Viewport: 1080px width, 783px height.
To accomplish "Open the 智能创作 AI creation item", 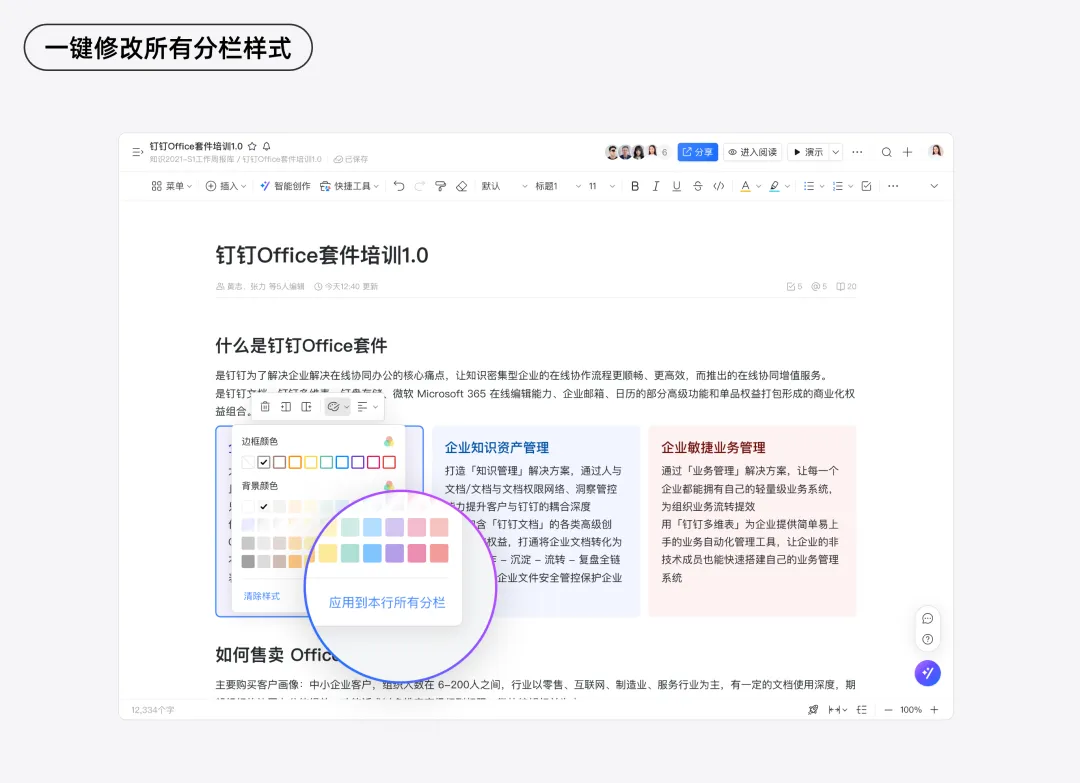I will pyautogui.click(x=285, y=186).
